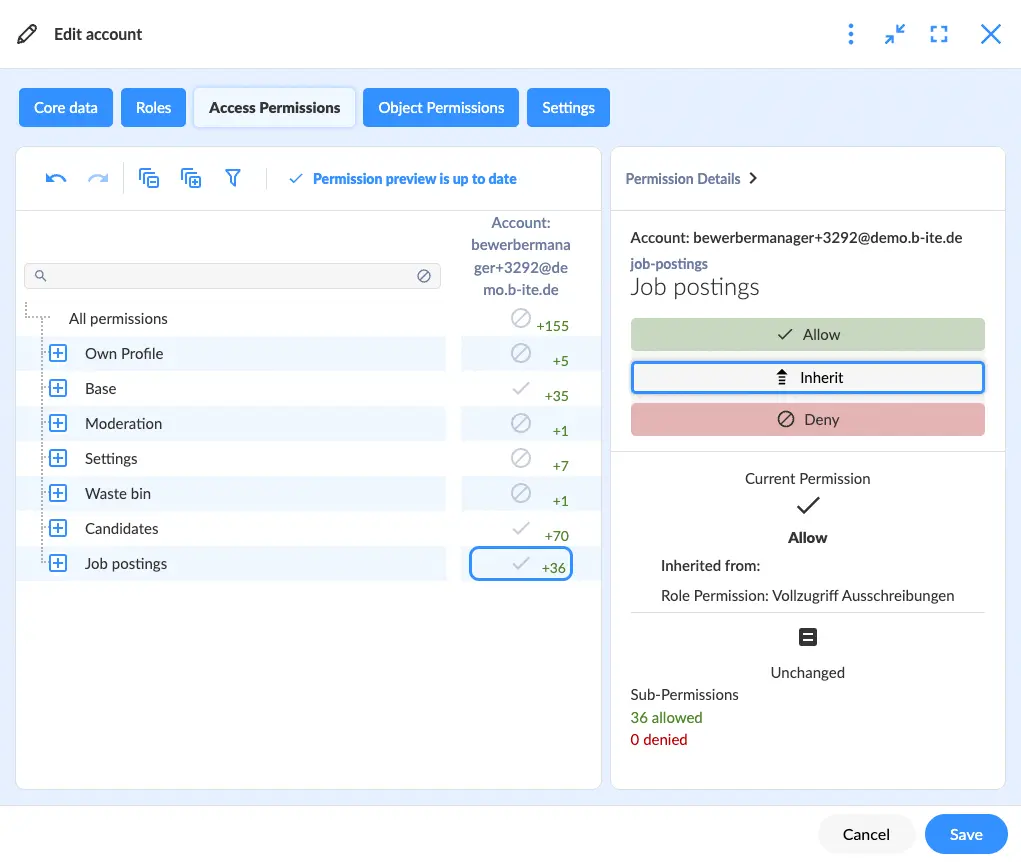Switch to the Object Permissions tab
1021x862 pixels.
coord(441,107)
